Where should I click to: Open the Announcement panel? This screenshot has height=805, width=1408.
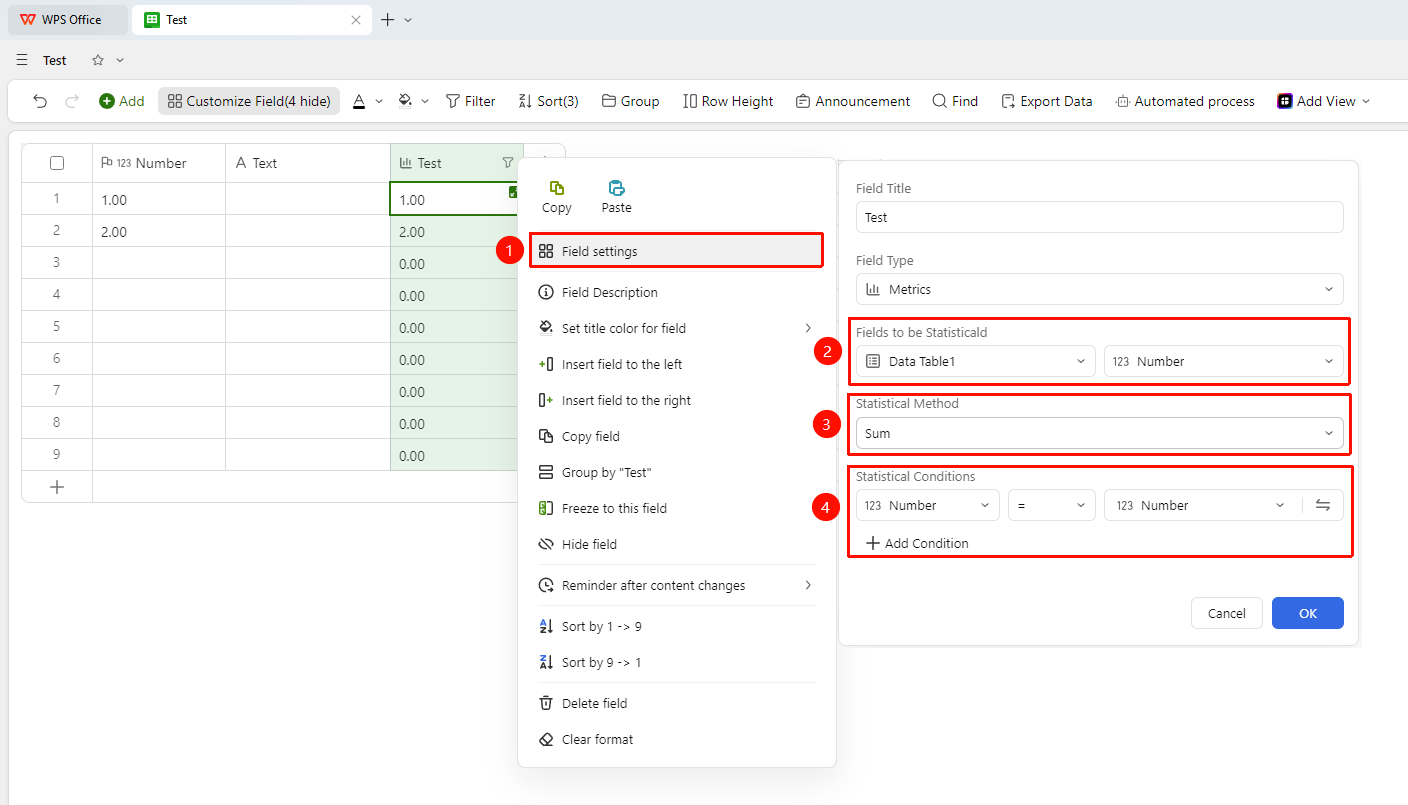tap(853, 101)
